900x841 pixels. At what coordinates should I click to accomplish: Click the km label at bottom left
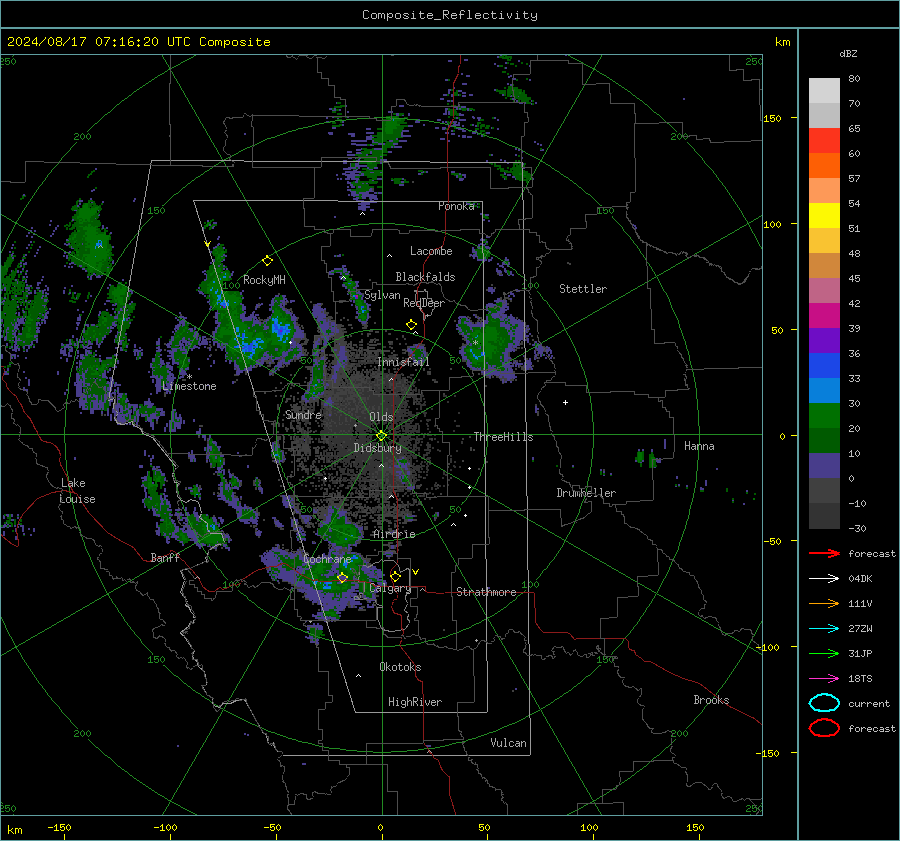[14, 830]
